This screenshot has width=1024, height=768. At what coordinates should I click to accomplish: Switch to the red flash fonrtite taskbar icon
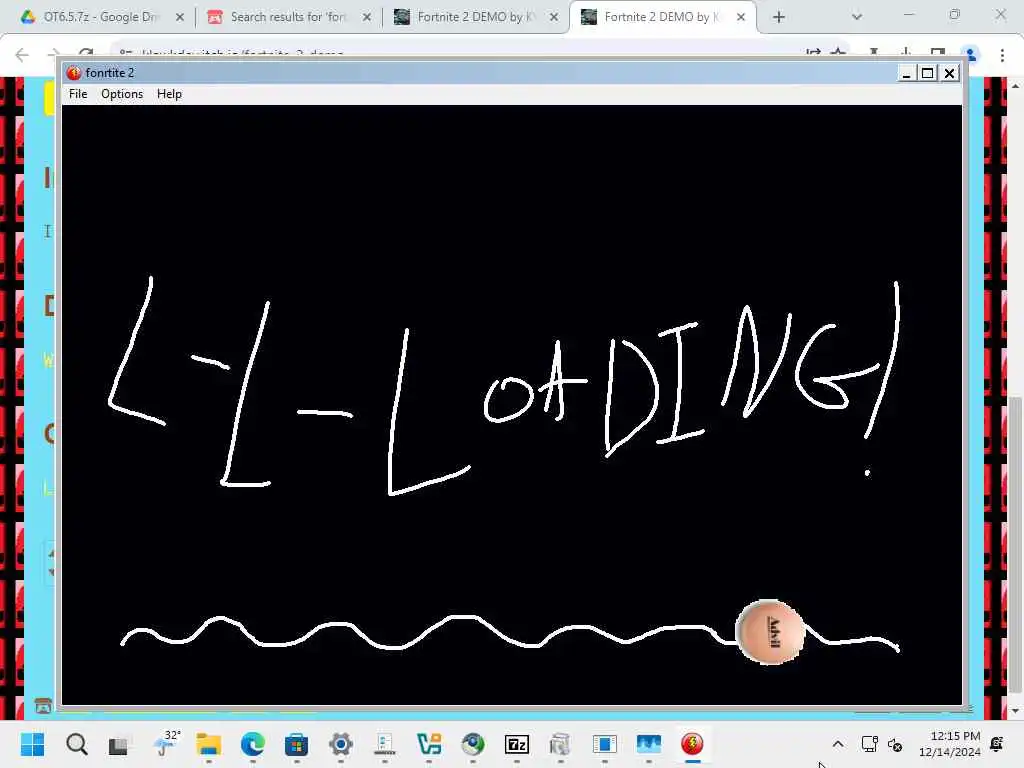coord(692,744)
